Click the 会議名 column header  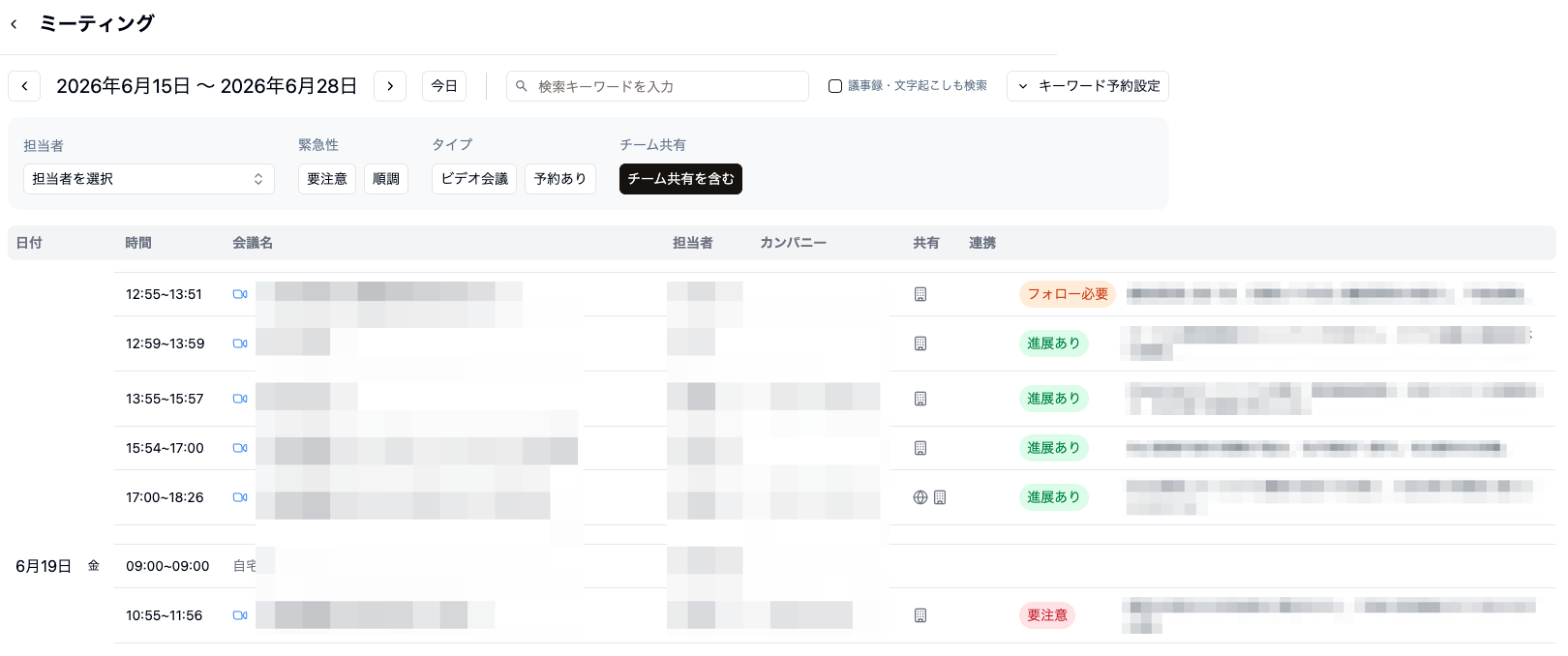click(253, 243)
